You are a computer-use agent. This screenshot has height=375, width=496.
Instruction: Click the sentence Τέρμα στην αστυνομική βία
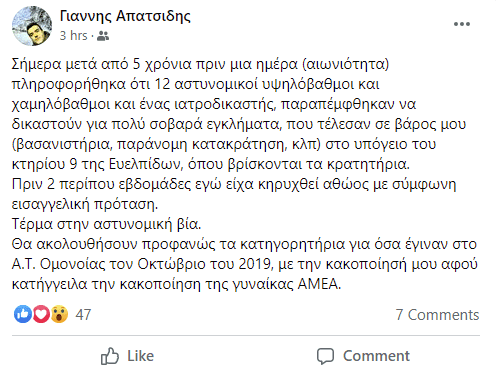(x=107, y=224)
